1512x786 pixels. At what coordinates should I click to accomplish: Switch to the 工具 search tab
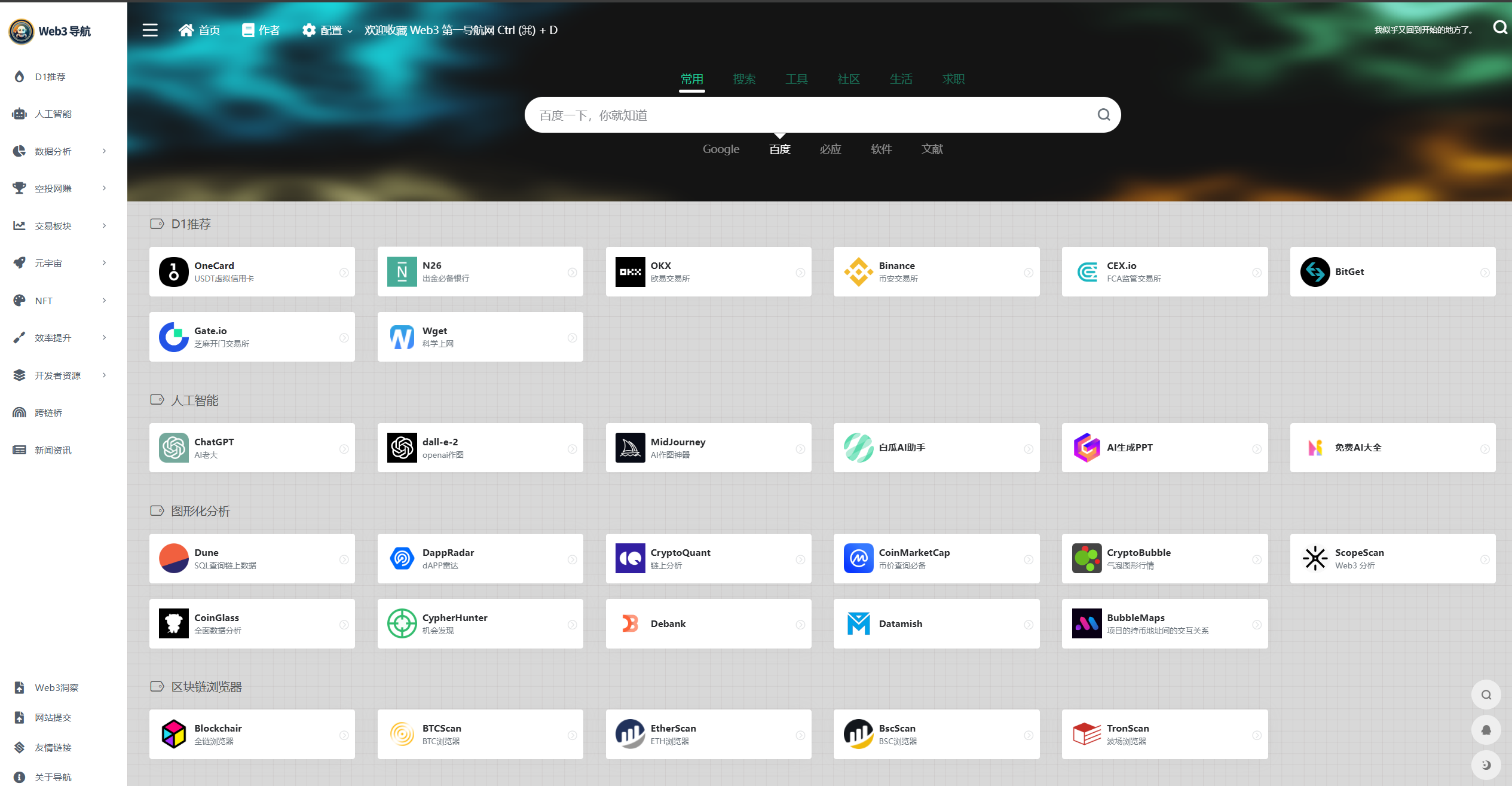click(796, 79)
